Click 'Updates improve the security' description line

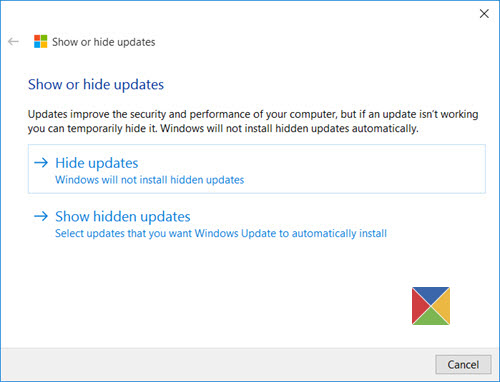coord(253,114)
